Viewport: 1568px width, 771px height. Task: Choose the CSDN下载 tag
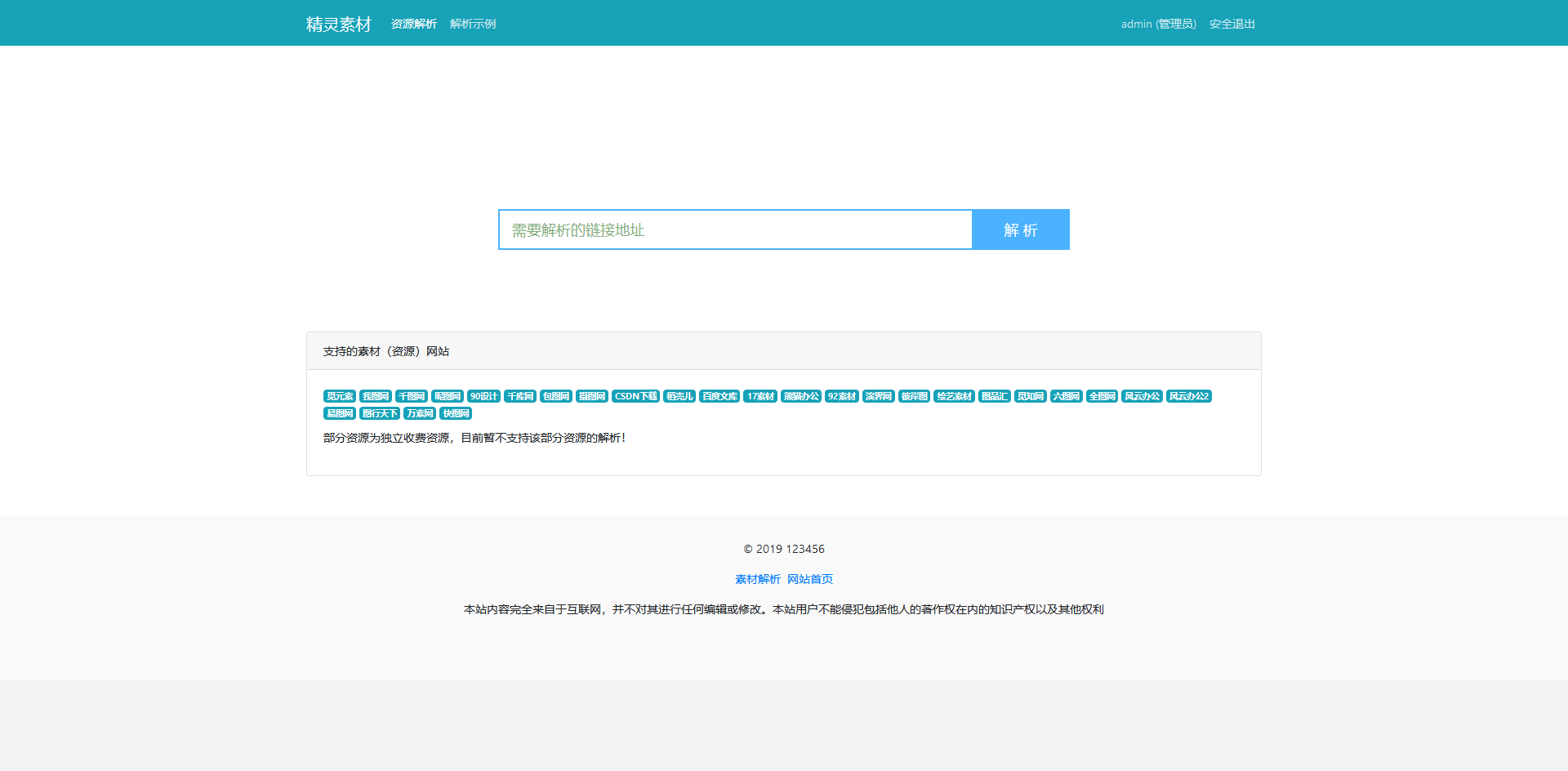tap(635, 396)
